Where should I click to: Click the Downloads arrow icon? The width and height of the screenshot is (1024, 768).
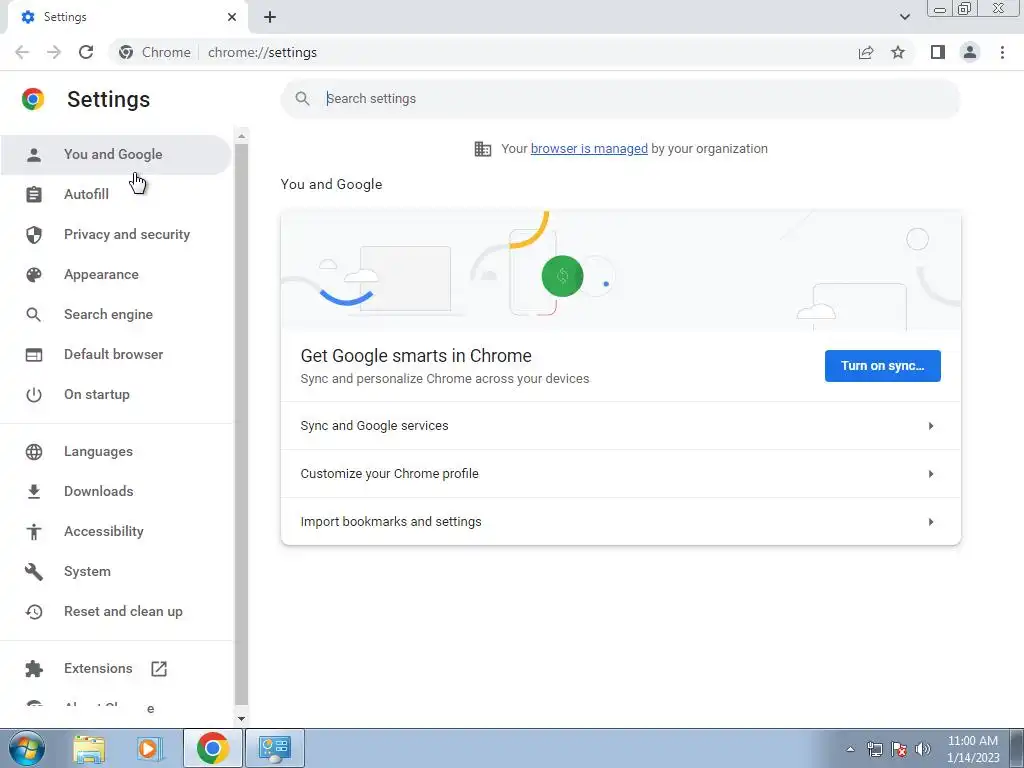tap(34, 491)
